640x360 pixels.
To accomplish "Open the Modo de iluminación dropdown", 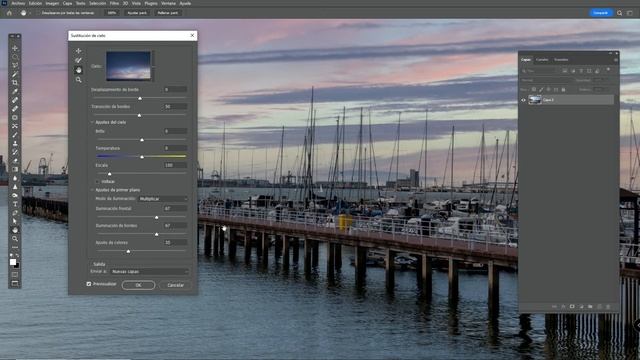I will 163,199.
